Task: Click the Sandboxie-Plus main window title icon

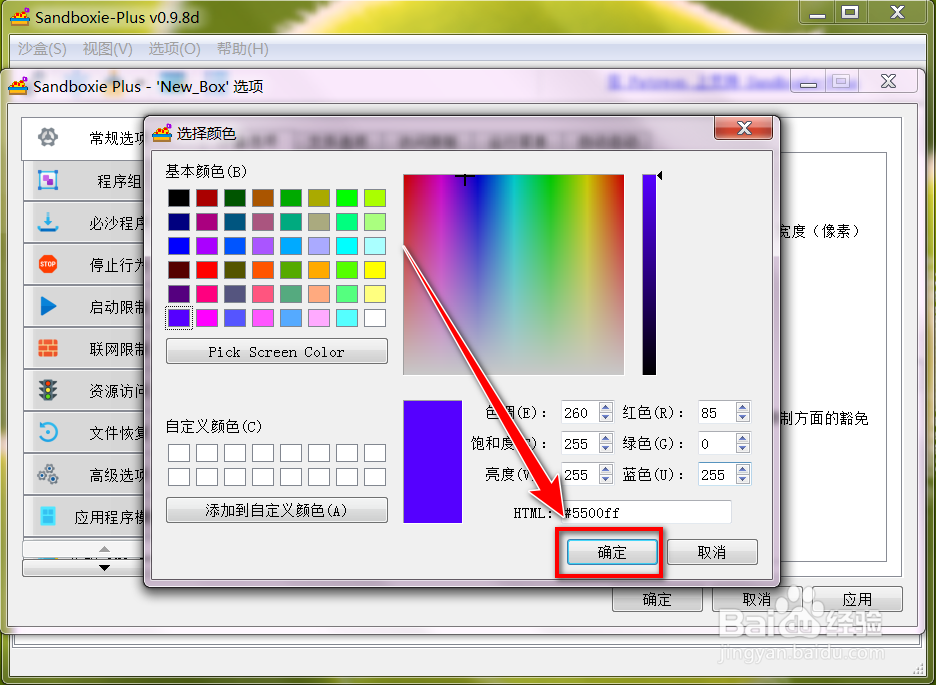Action: coord(20,17)
